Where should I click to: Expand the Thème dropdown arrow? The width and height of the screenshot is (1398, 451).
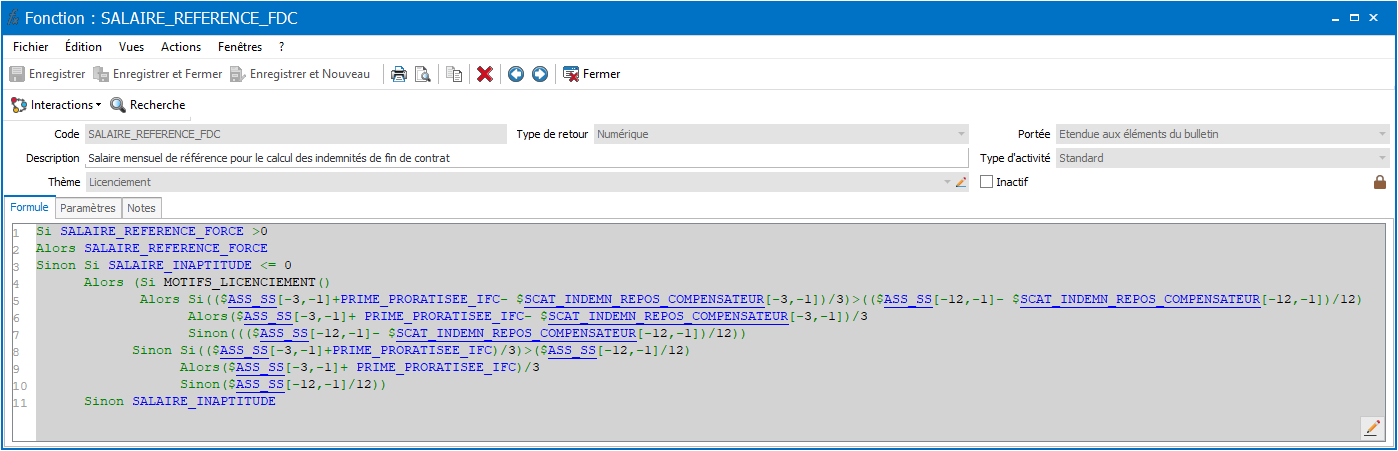tap(947, 182)
